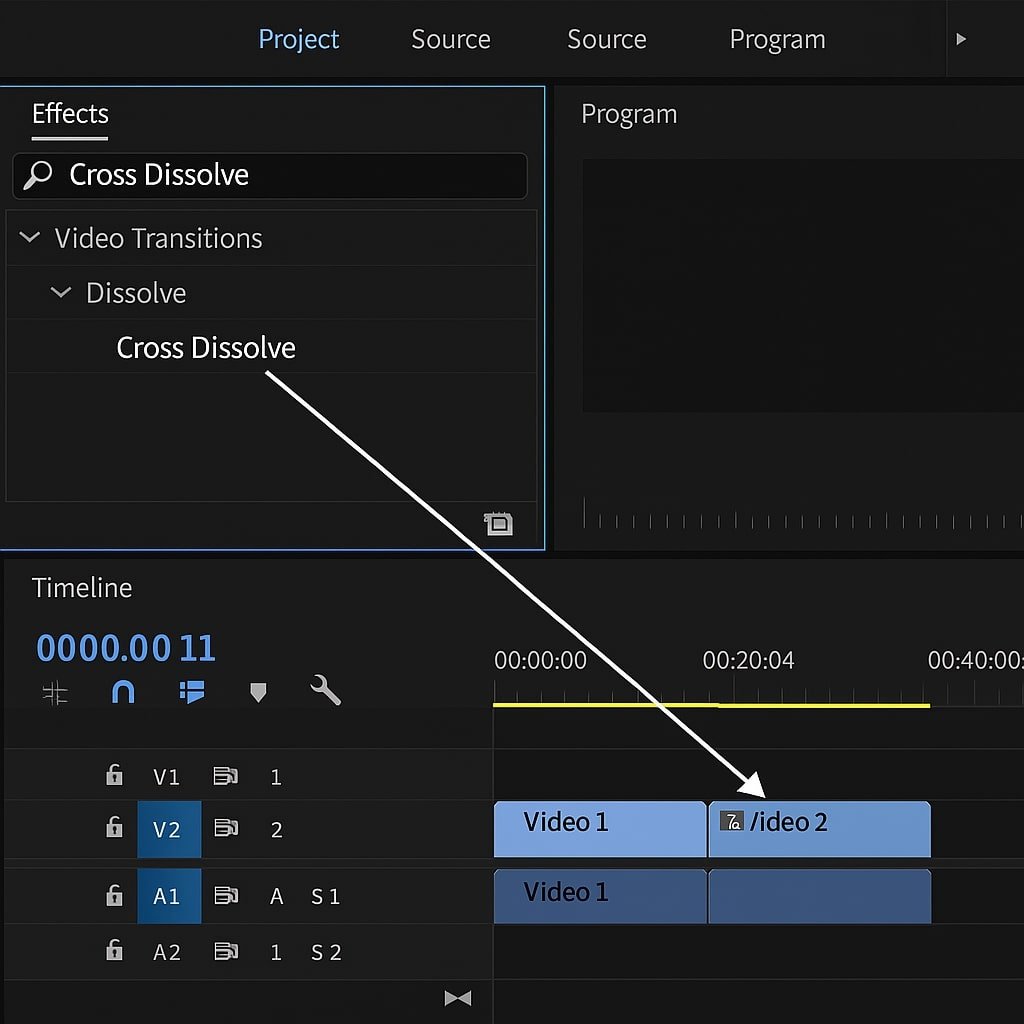Toggle lock on track V2

click(x=114, y=827)
